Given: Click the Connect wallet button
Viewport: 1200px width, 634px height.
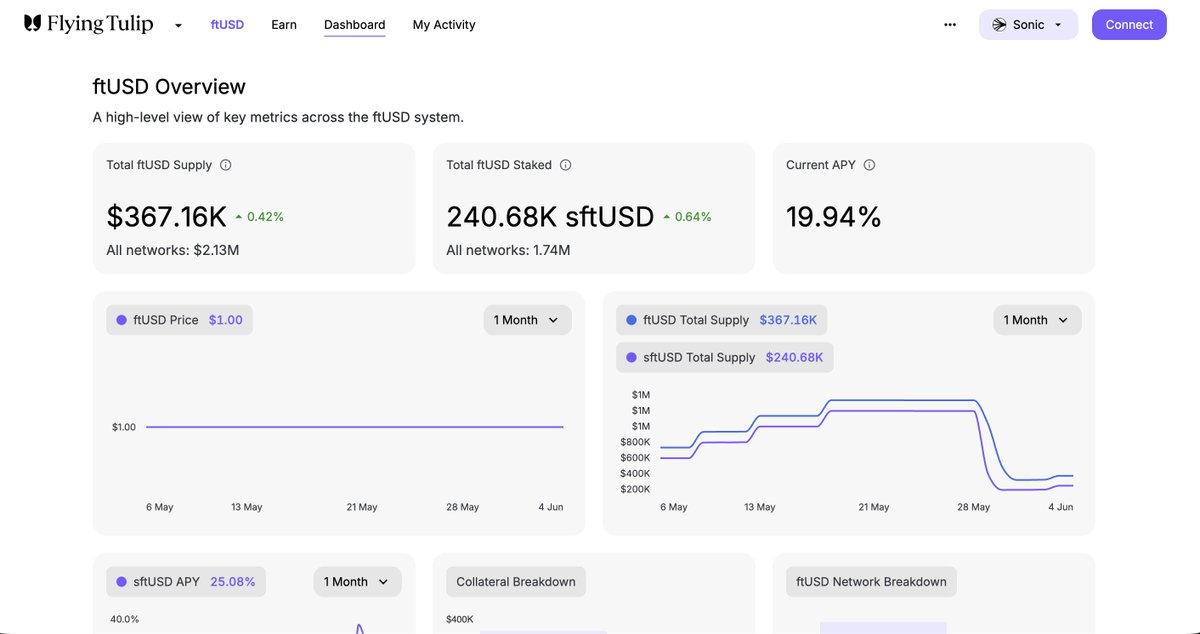Looking at the screenshot, I should tap(1129, 25).
